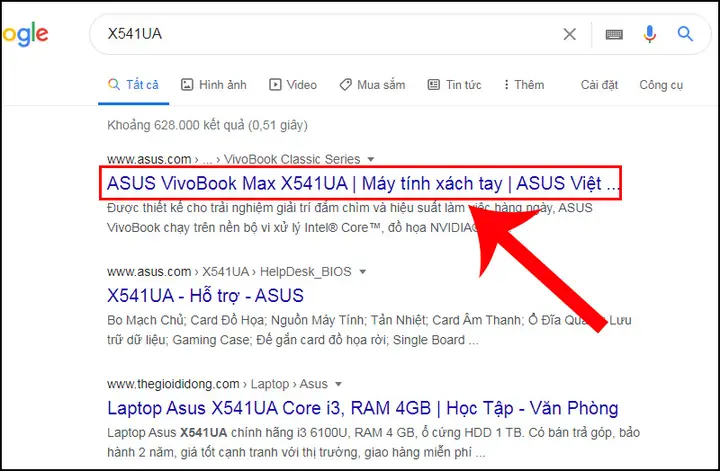
Task: Click the www.asus.com › X541UA › HelpDesk_BIOS breadcrumb
Action: tap(229, 272)
